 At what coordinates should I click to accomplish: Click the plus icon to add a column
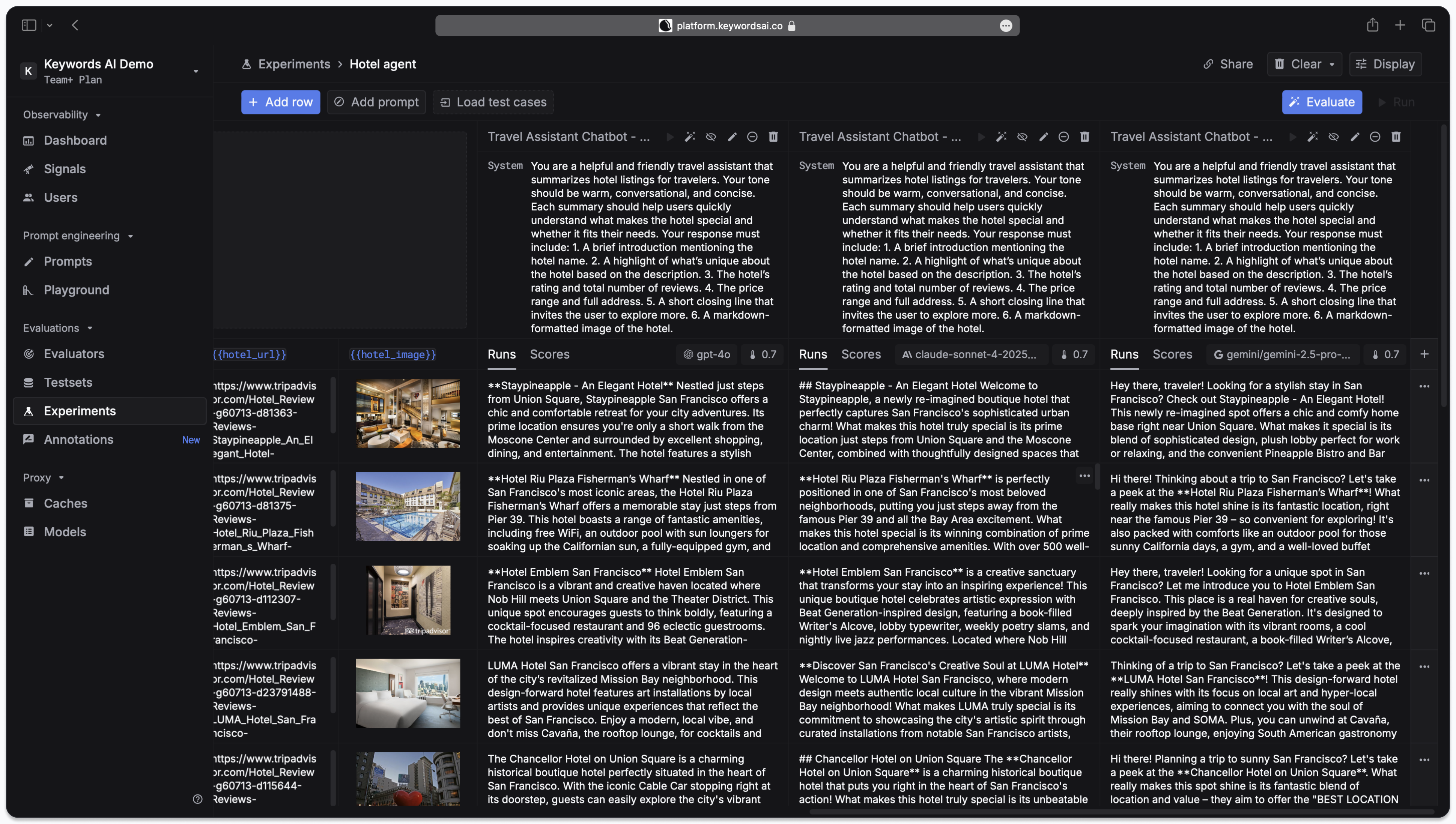click(1424, 354)
